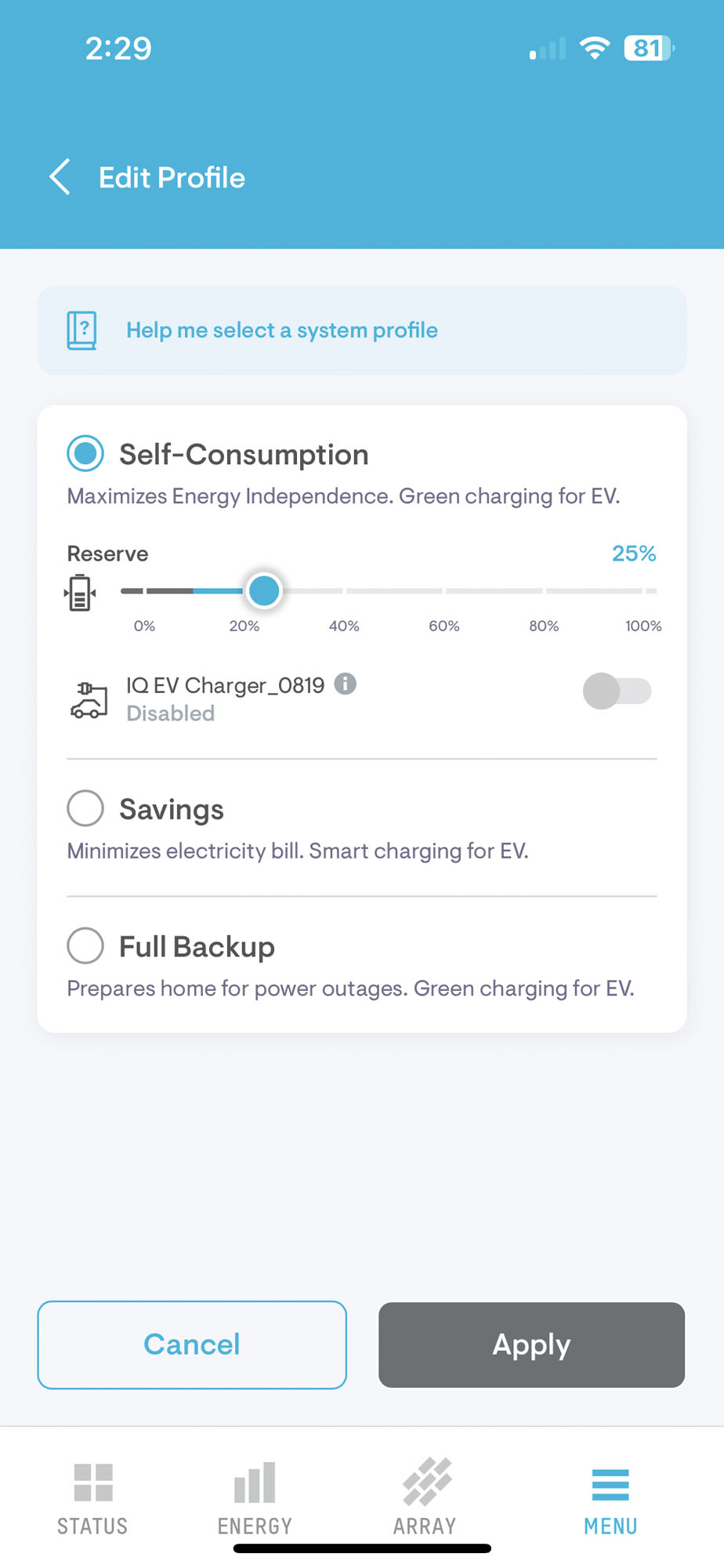This screenshot has height=1568, width=724.
Task: Open the Status tab grid icon
Action: [x=93, y=1483]
